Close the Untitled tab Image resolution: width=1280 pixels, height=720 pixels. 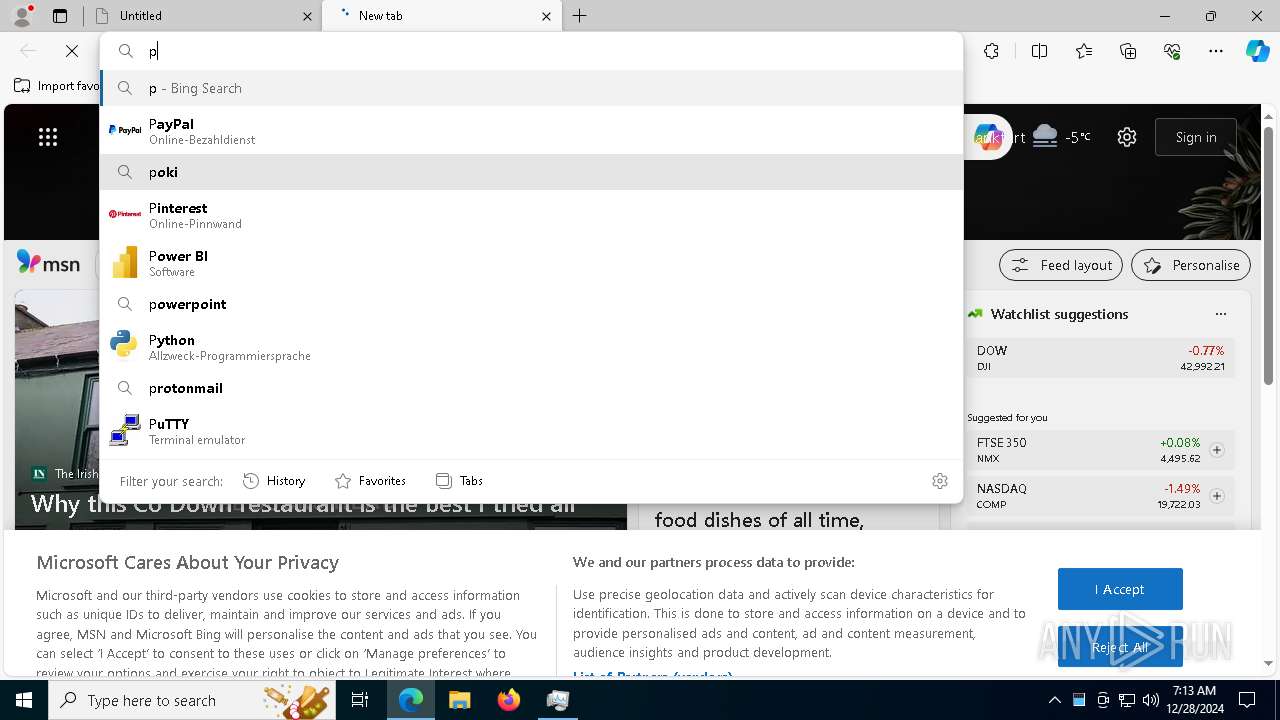click(x=307, y=16)
